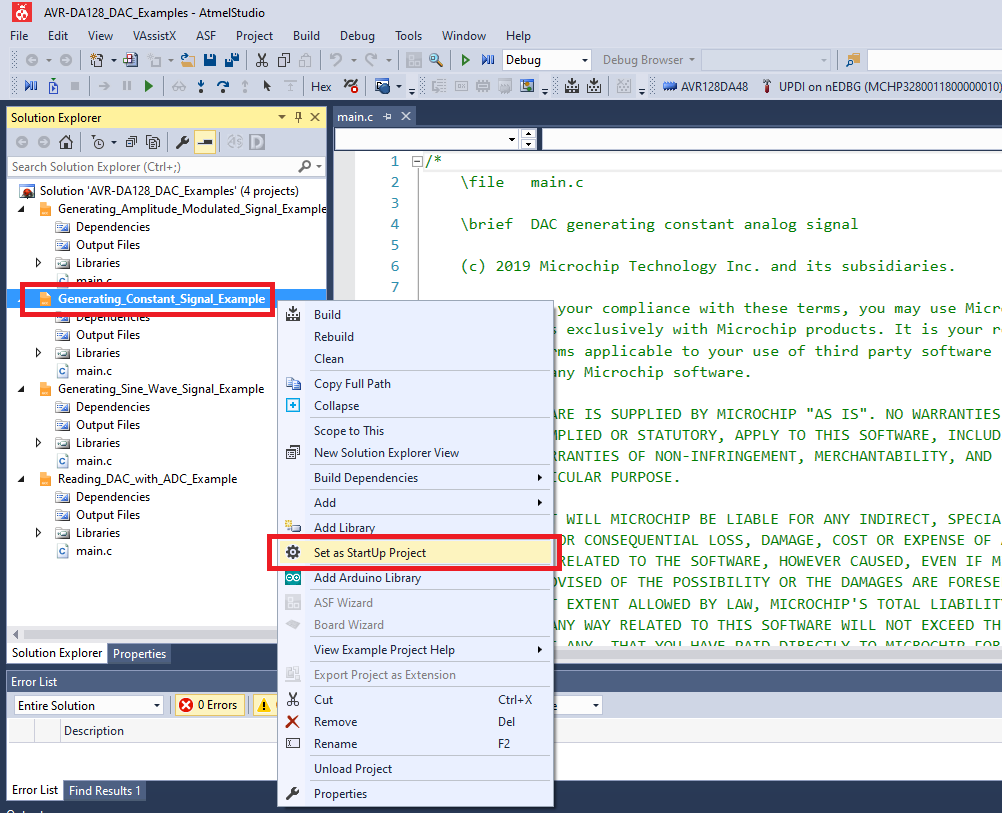Open the New Project icon dropdown arrow

point(114,61)
